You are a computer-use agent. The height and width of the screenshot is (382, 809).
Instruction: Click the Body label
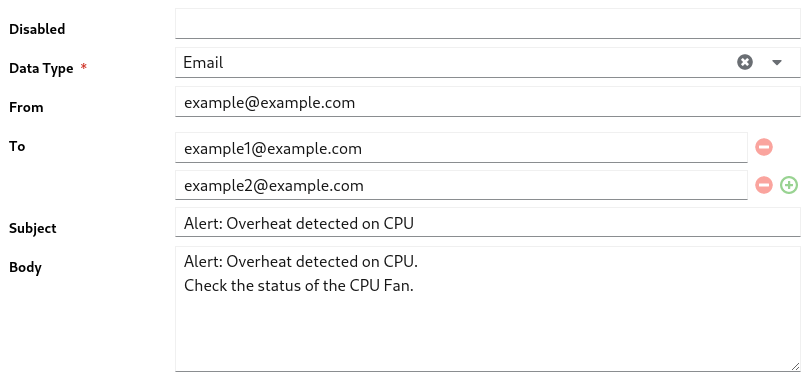(x=25, y=267)
